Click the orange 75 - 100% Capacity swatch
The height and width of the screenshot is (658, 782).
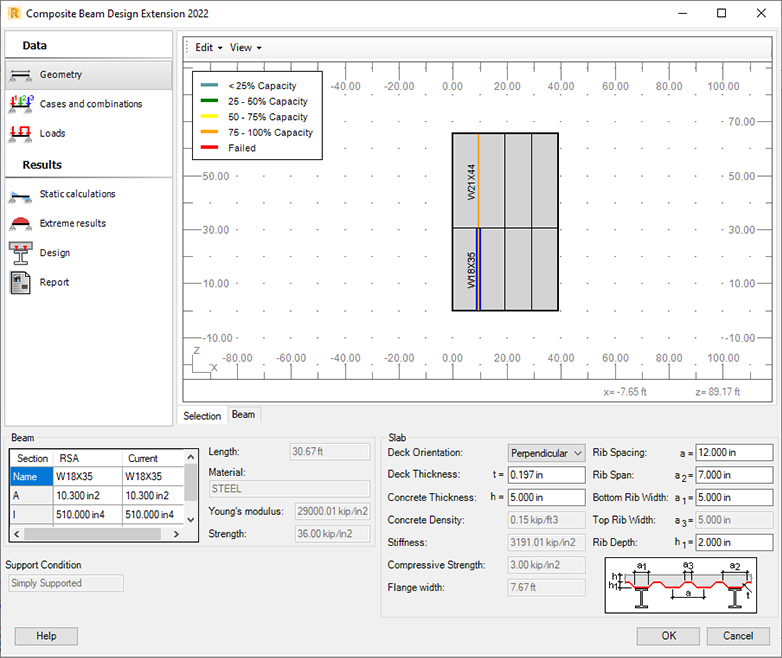pos(210,132)
